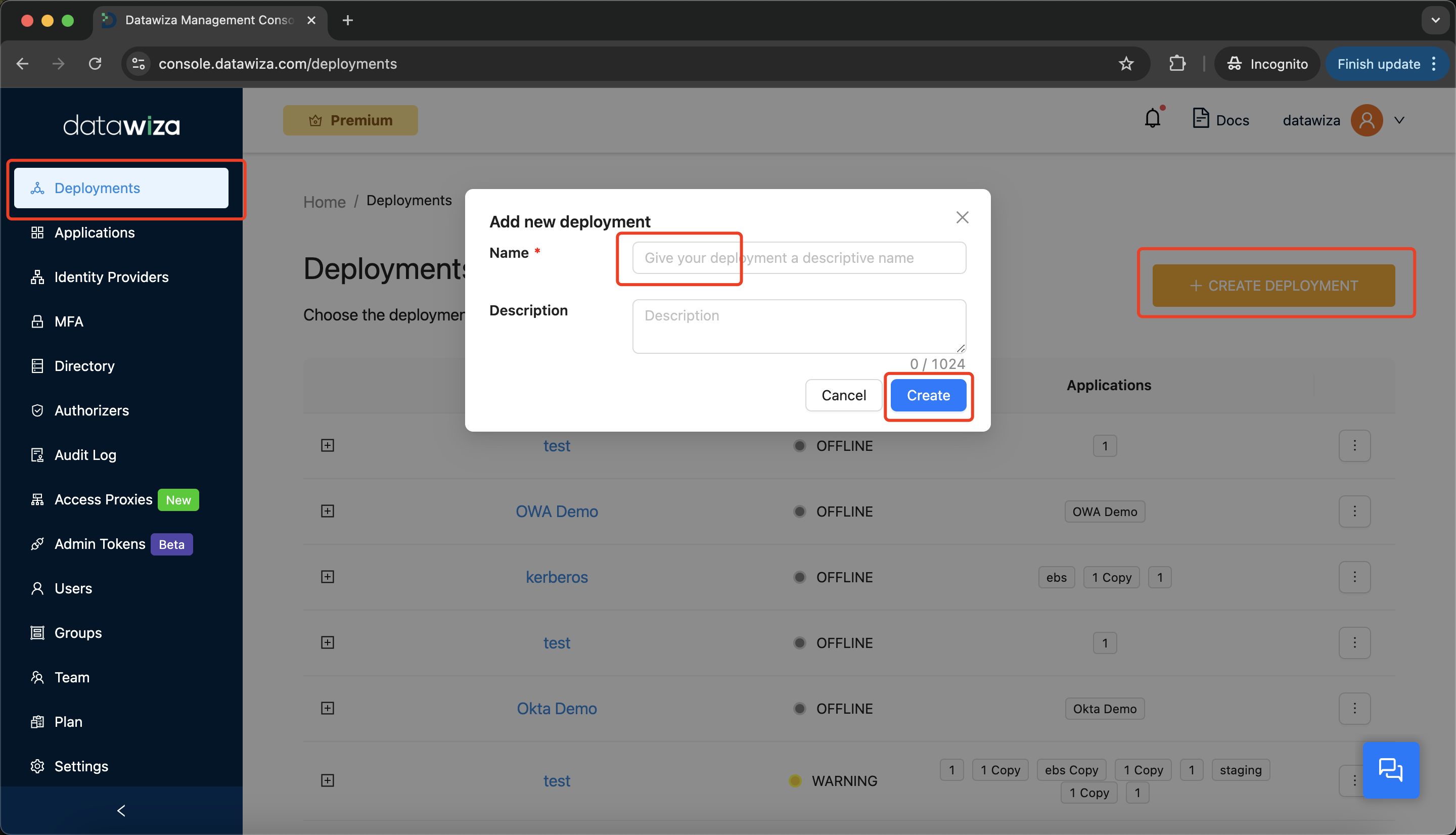
Task: Click the WARNING status text
Action: point(844,780)
